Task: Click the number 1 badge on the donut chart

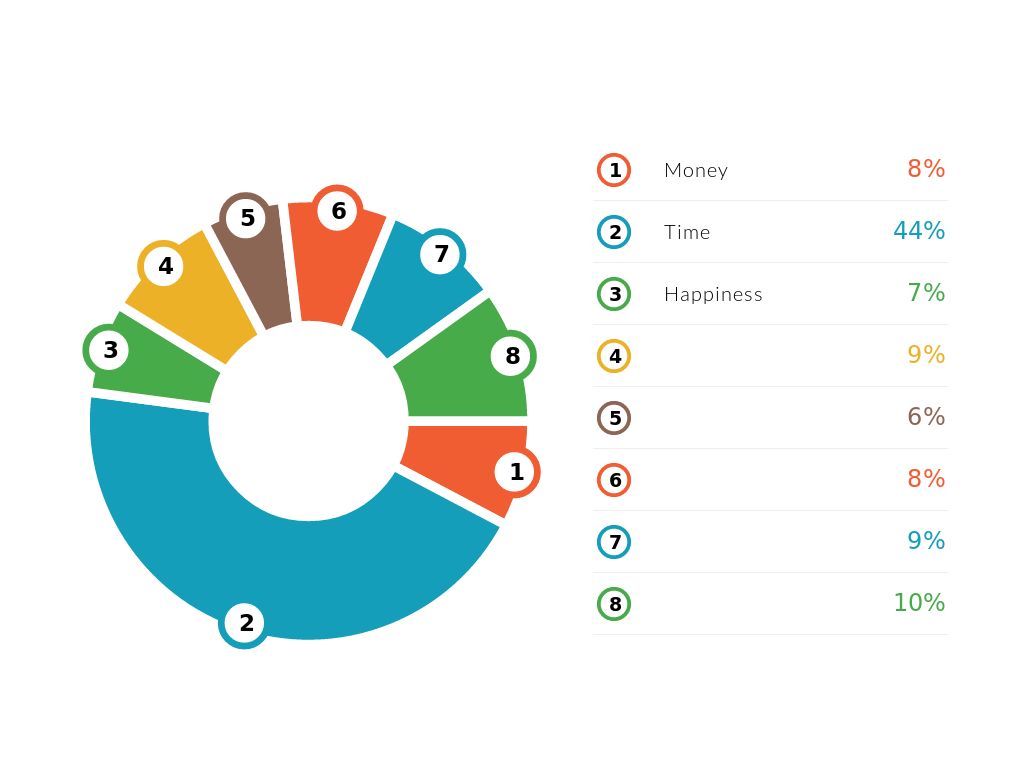Action: click(516, 472)
